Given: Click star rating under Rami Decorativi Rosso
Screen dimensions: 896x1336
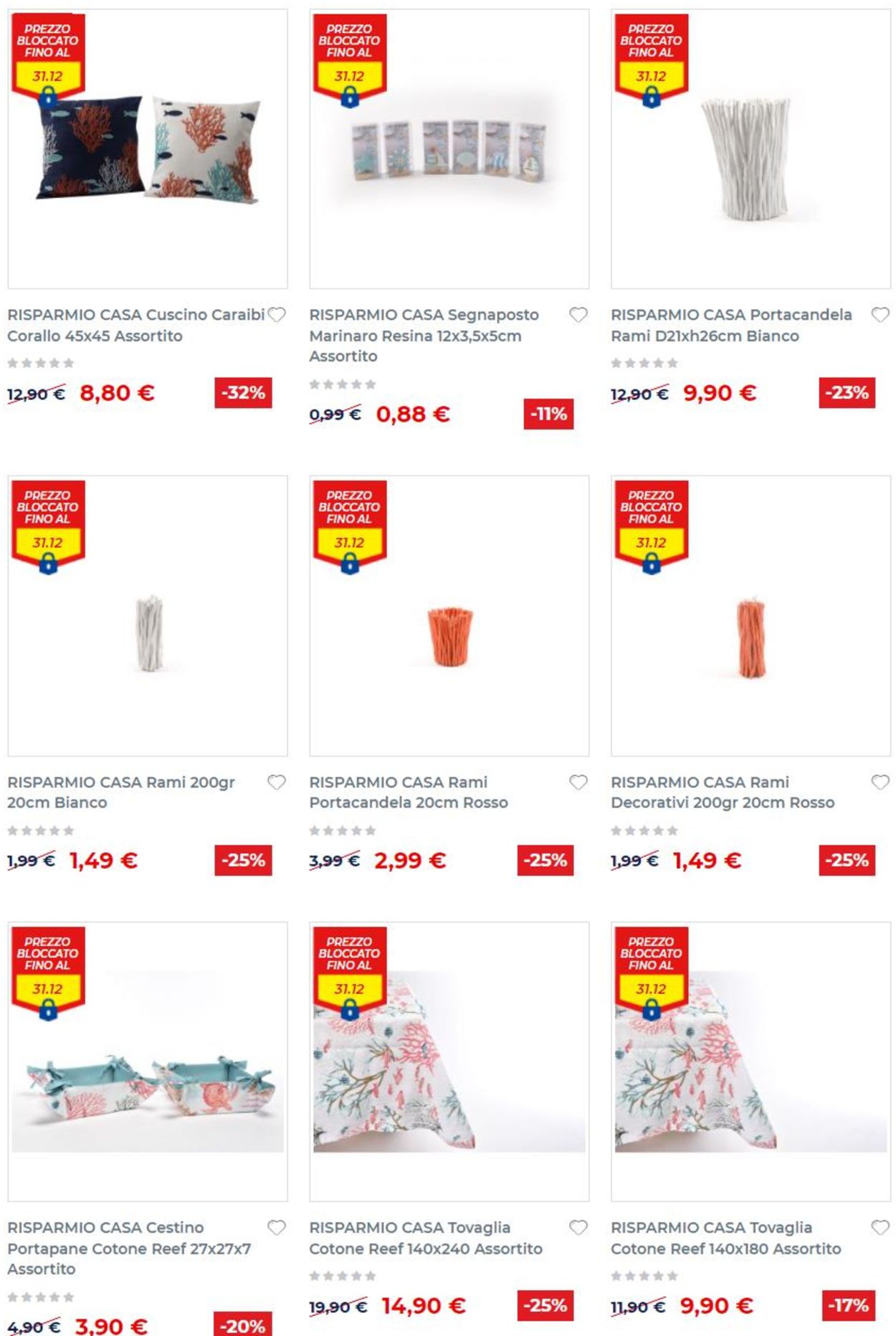Looking at the screenshot, I should tap(644, 830).
